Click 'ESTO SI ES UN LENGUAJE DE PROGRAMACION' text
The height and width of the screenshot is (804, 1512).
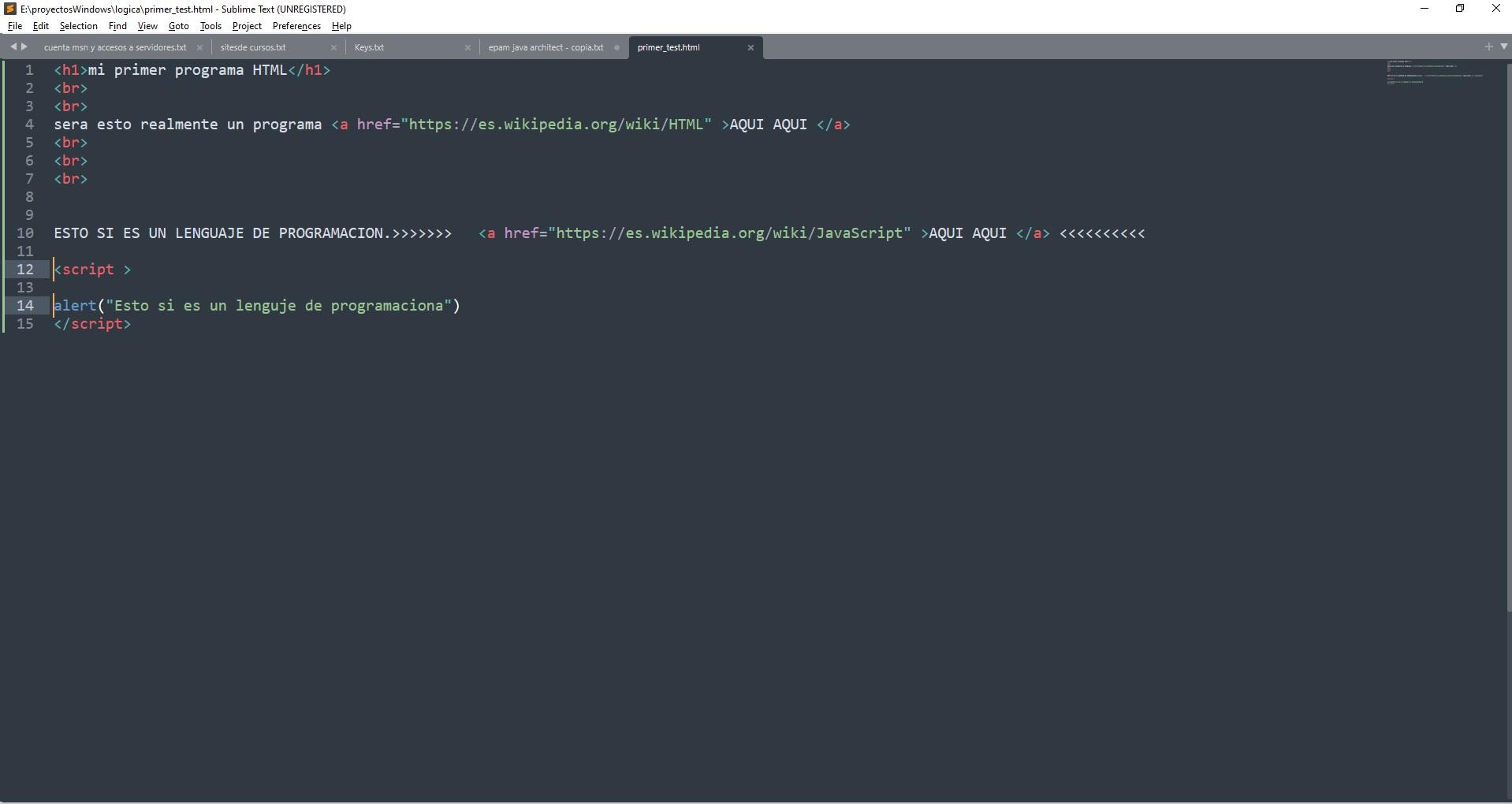(218, 233)
